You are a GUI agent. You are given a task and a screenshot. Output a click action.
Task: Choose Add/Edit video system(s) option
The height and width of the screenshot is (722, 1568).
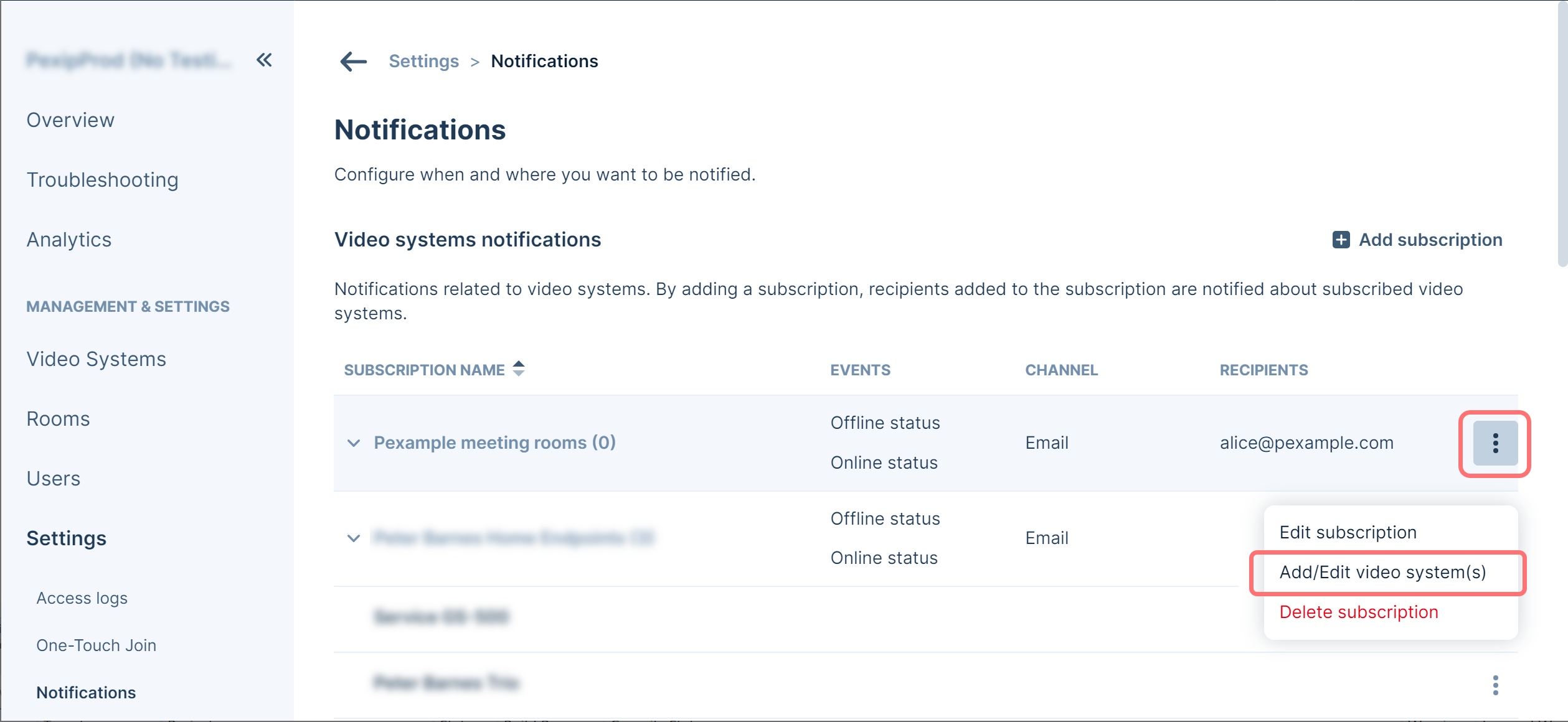coord(1382,572)
